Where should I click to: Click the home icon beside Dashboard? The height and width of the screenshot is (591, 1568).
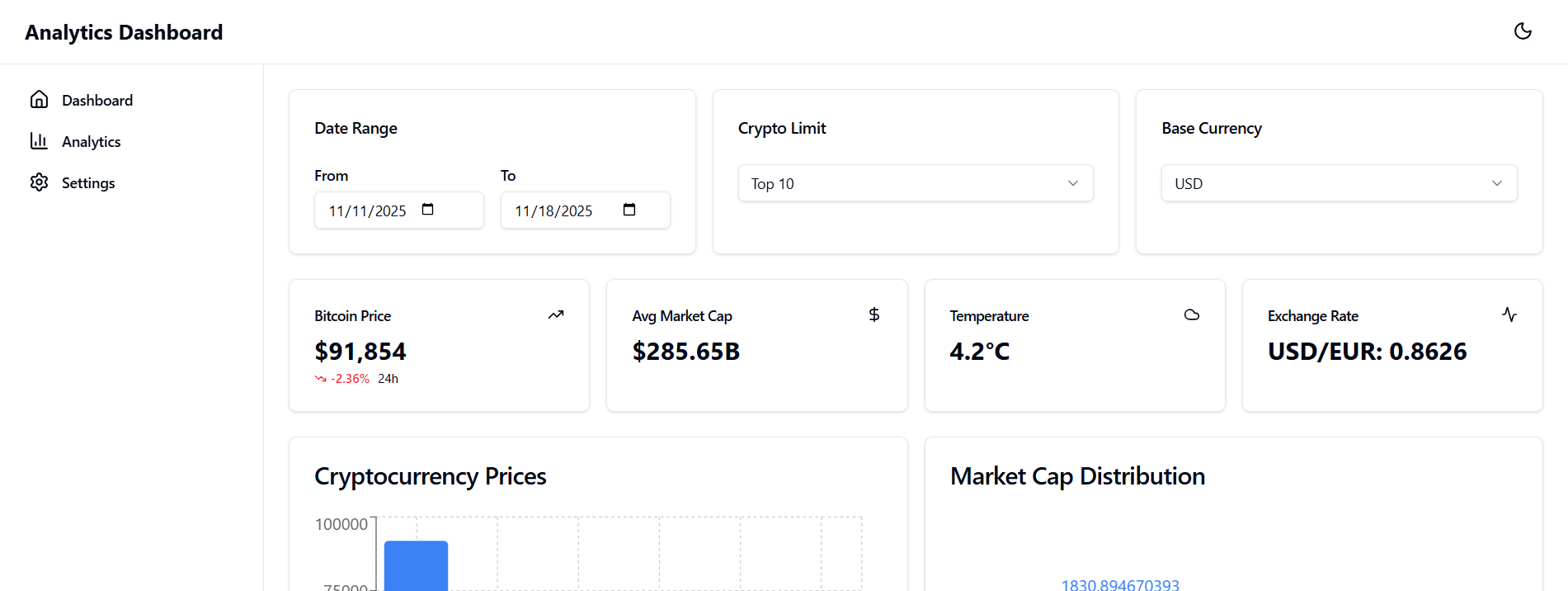click(39, 99)
